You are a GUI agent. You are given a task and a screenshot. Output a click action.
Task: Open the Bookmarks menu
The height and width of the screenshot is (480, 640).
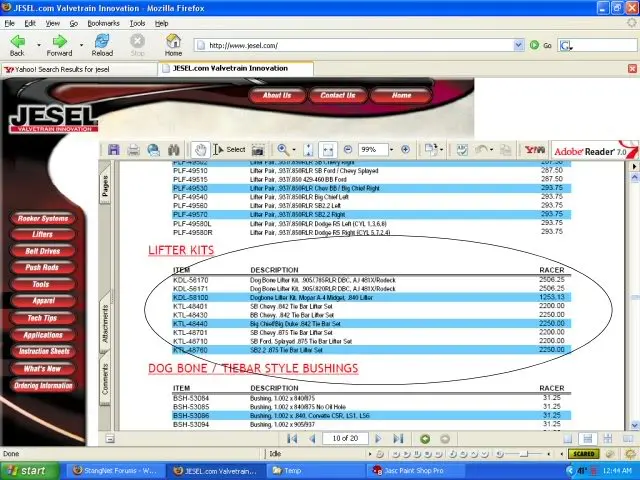[103, 23]
